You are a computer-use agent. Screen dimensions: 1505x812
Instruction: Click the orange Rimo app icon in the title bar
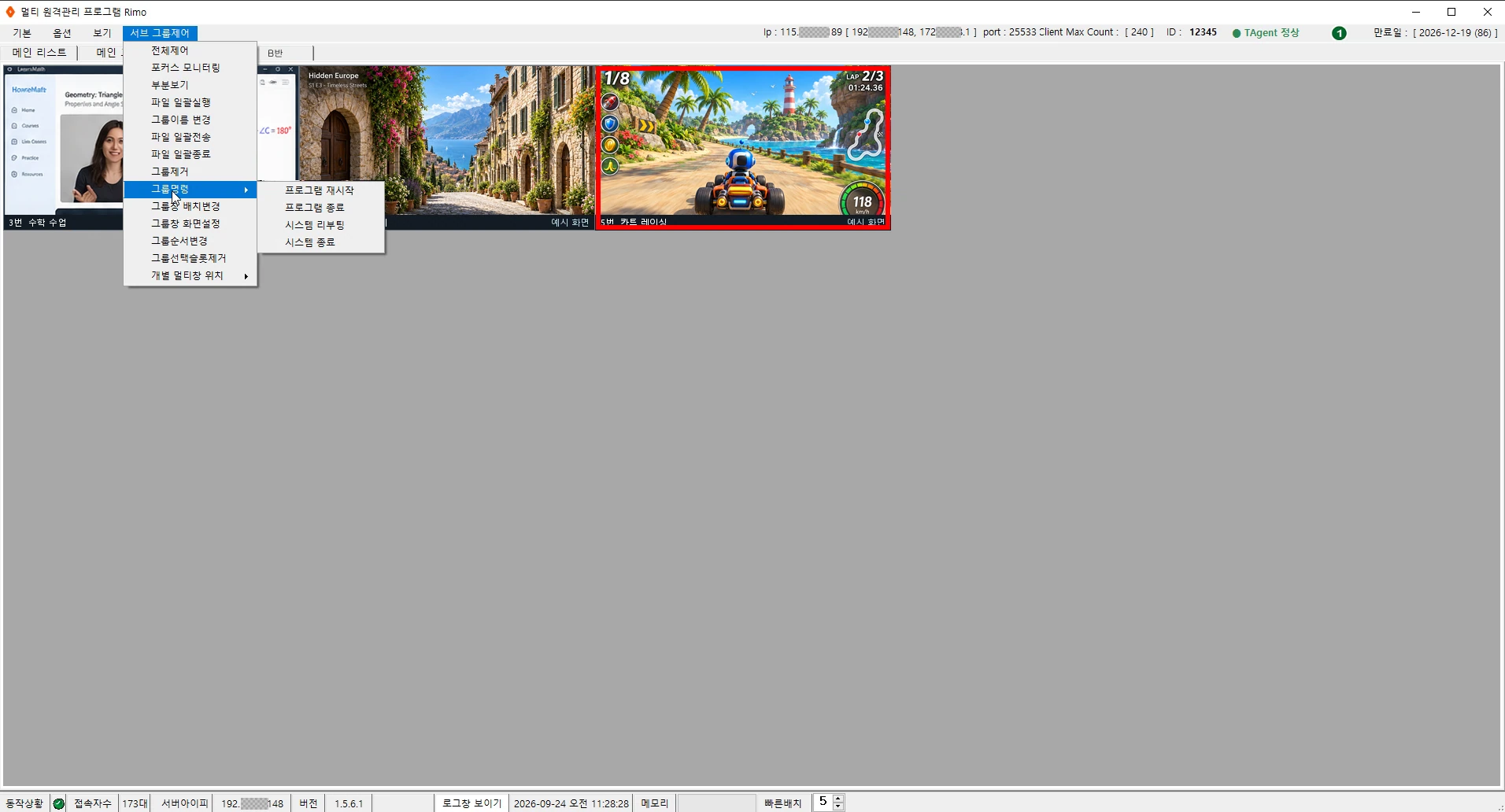(x=10, y=12)
